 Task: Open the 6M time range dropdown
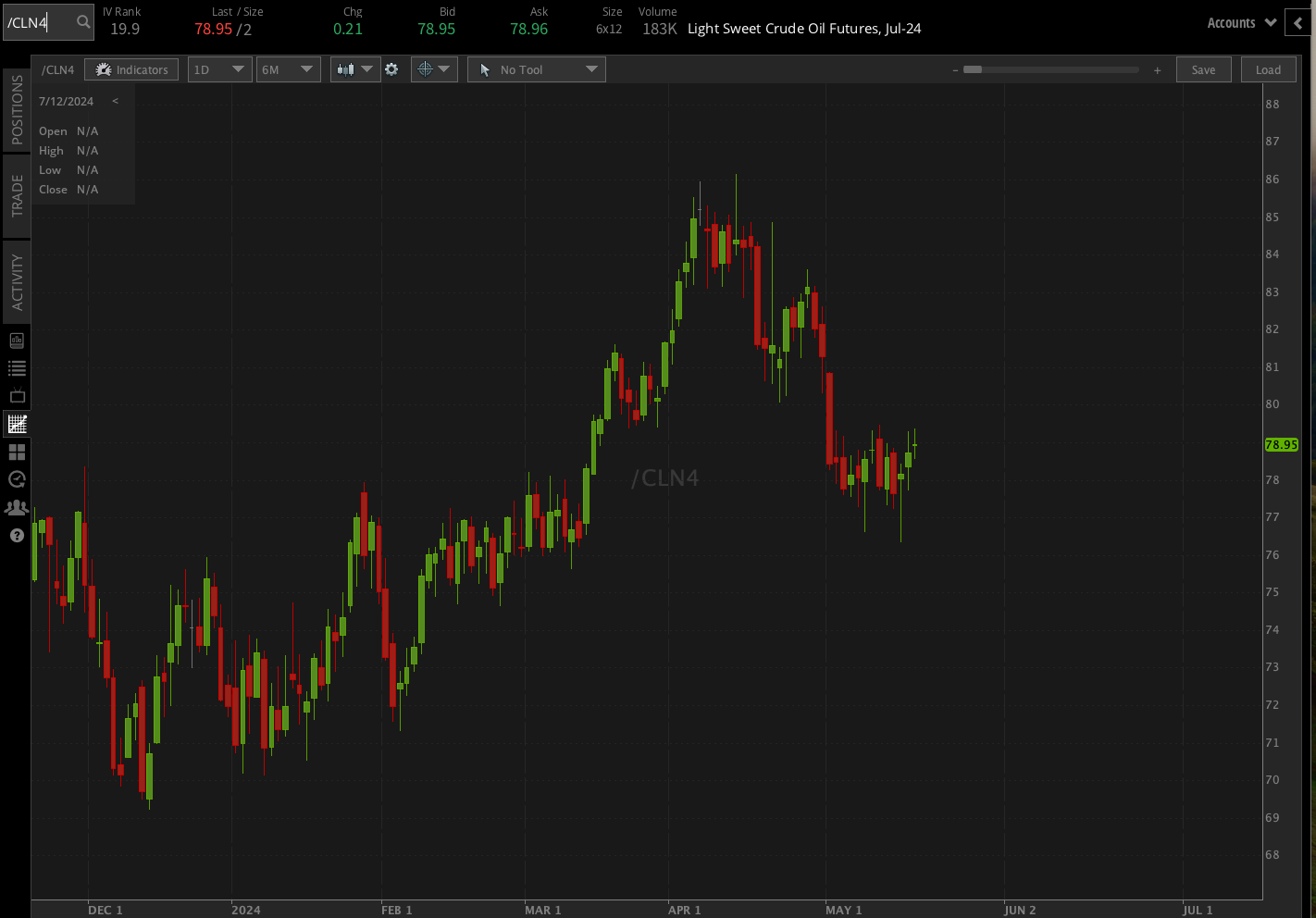pos(289,69)
